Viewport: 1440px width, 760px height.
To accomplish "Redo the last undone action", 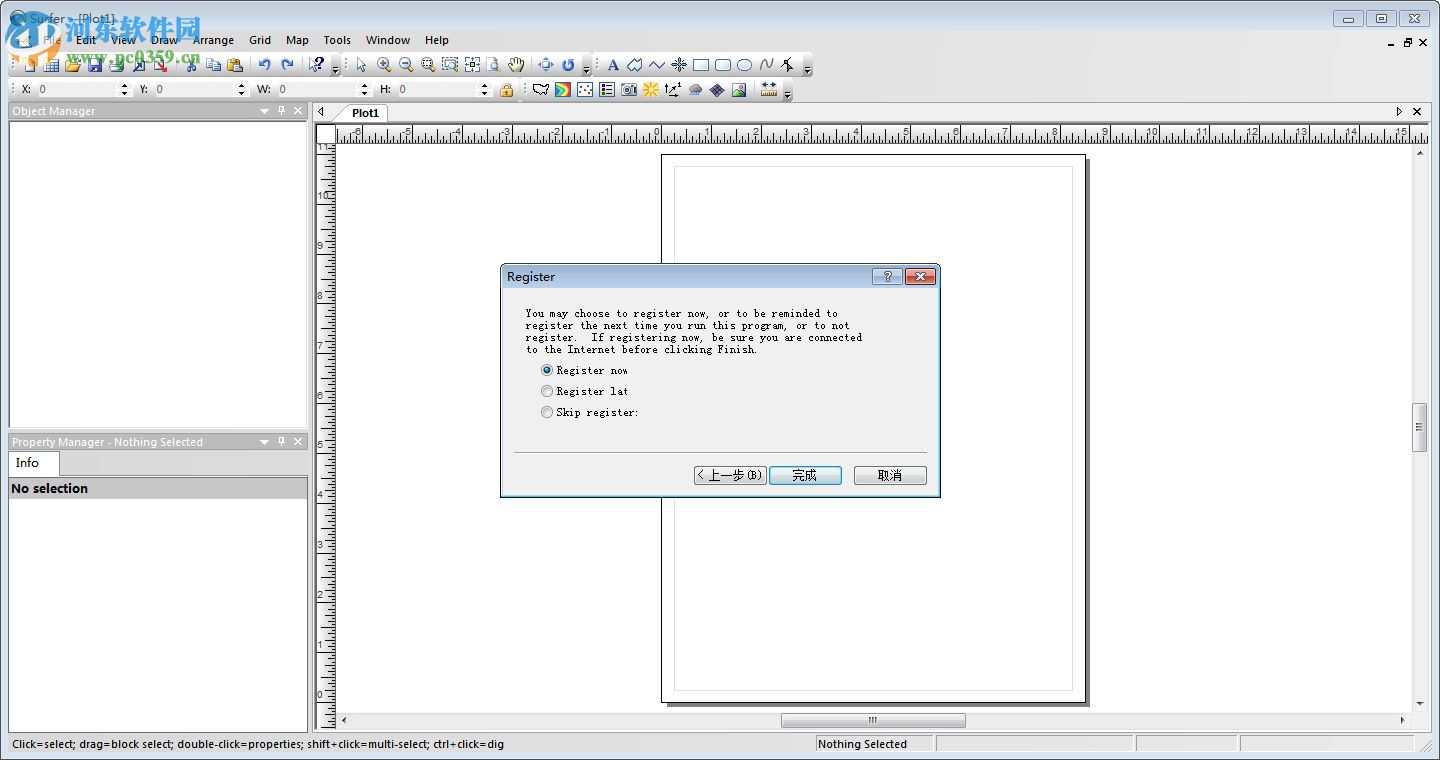I will [287, 65].
